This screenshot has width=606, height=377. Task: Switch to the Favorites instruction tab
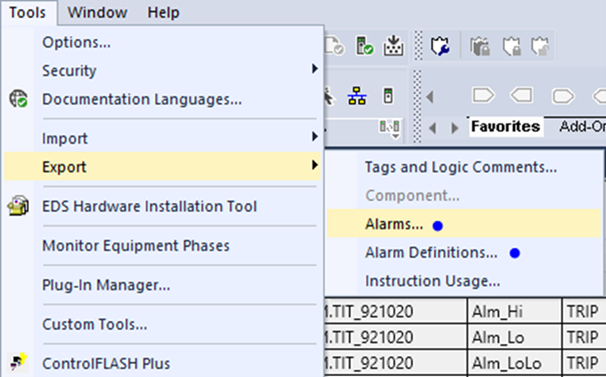pyautogui.click(x=506, y=126)
